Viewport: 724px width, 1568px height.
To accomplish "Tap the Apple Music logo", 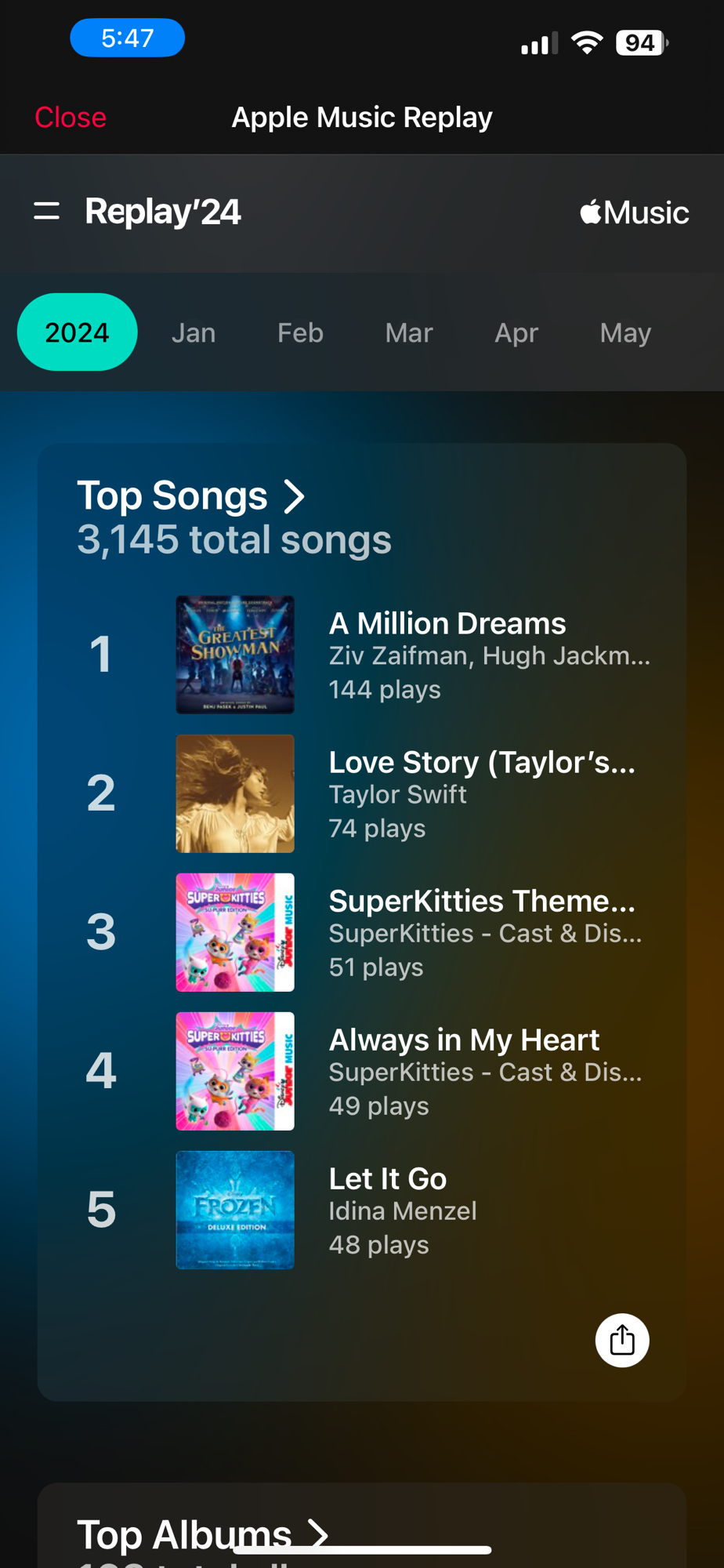I will 634,212.
